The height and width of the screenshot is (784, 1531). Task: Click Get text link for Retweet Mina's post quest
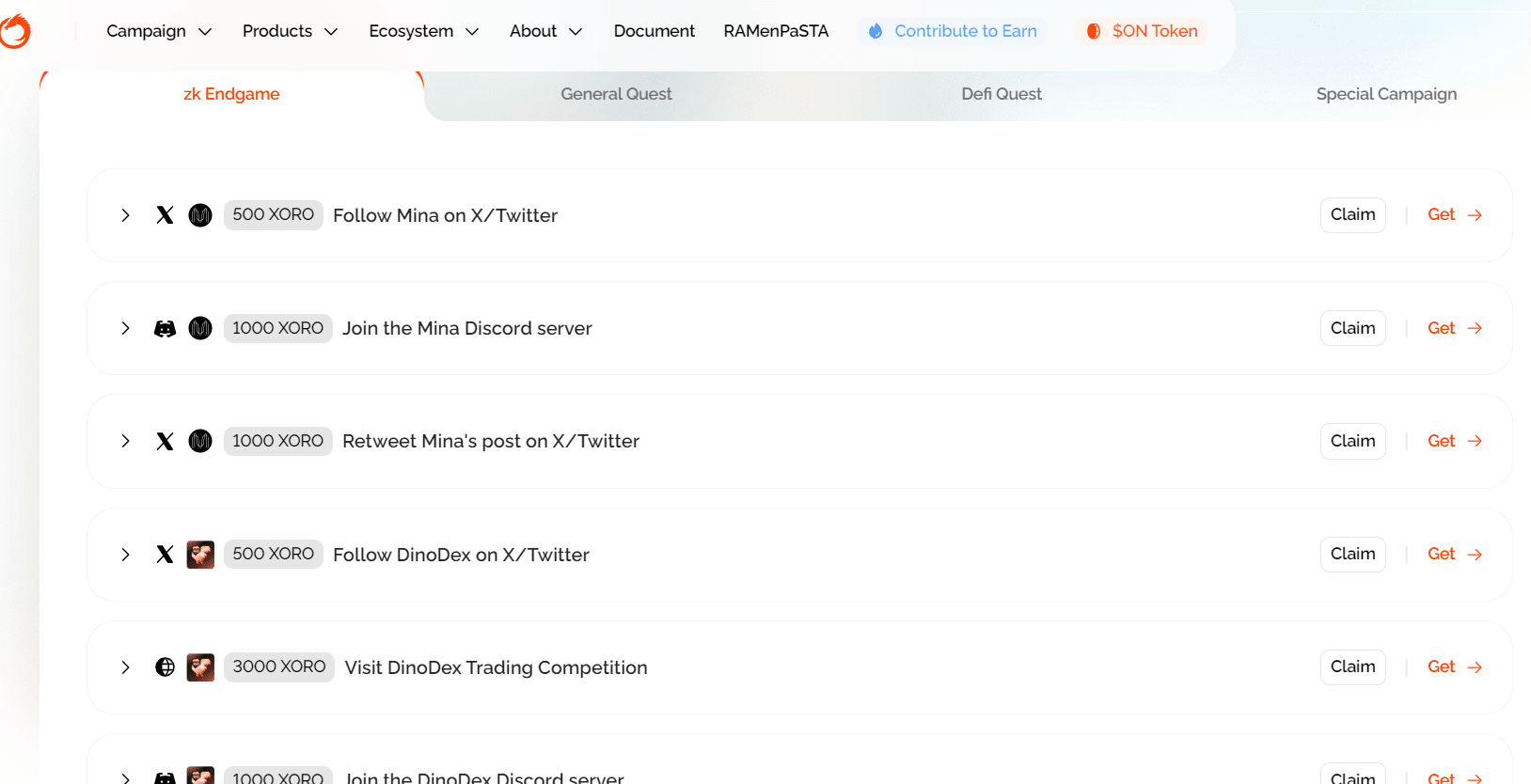(x=1441, y=441)
